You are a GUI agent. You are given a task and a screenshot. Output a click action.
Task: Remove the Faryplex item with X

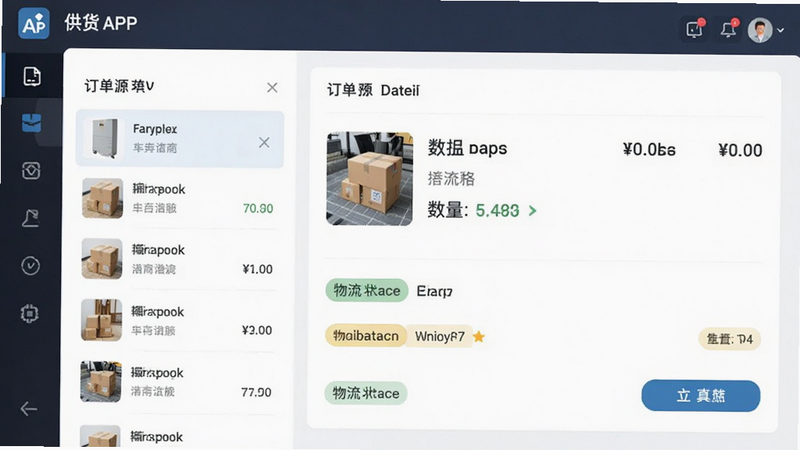pyautogui.click(x=264, y=142)
